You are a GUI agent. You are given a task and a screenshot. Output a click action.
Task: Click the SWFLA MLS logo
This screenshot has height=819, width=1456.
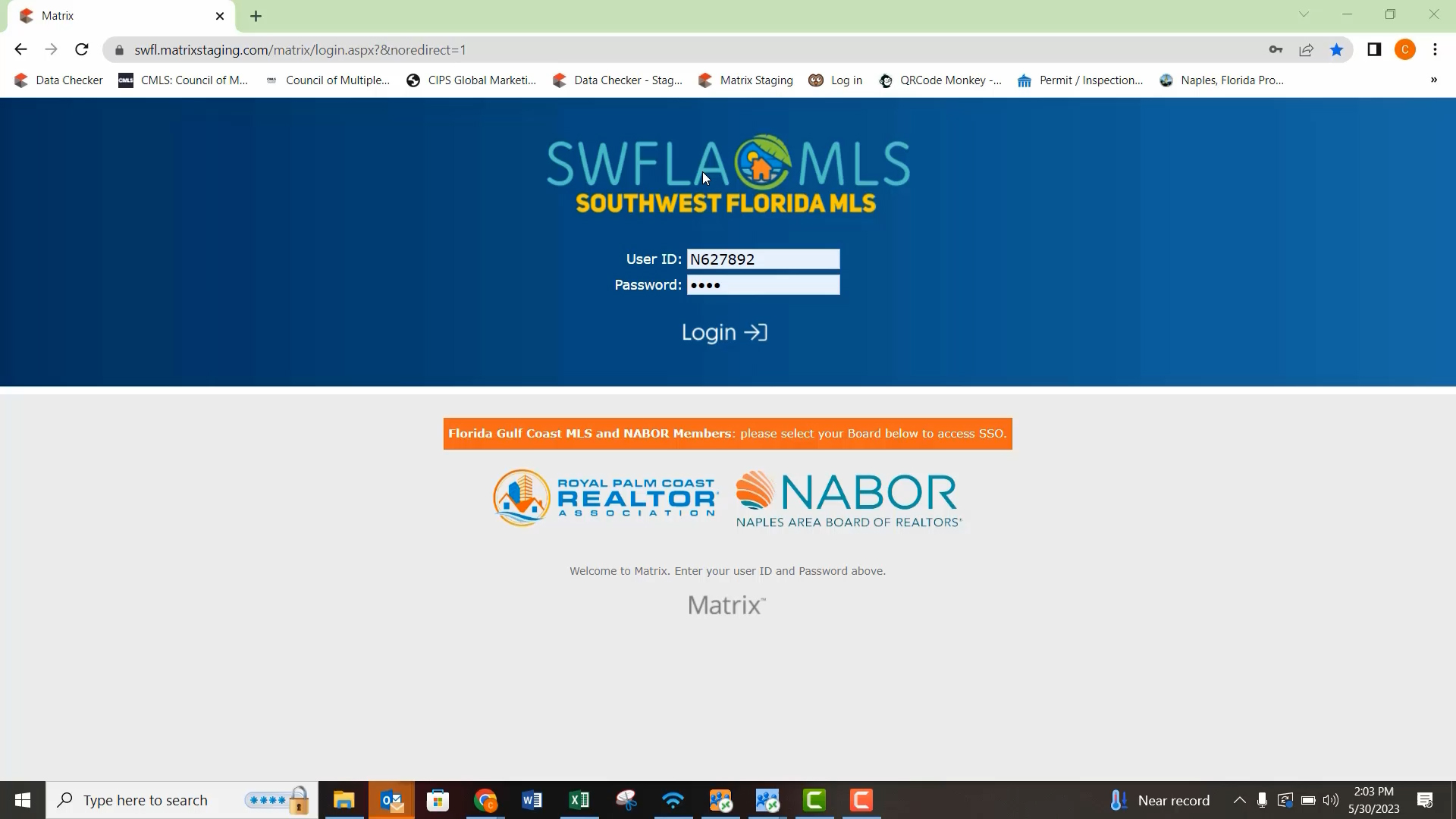pos(728,174)
